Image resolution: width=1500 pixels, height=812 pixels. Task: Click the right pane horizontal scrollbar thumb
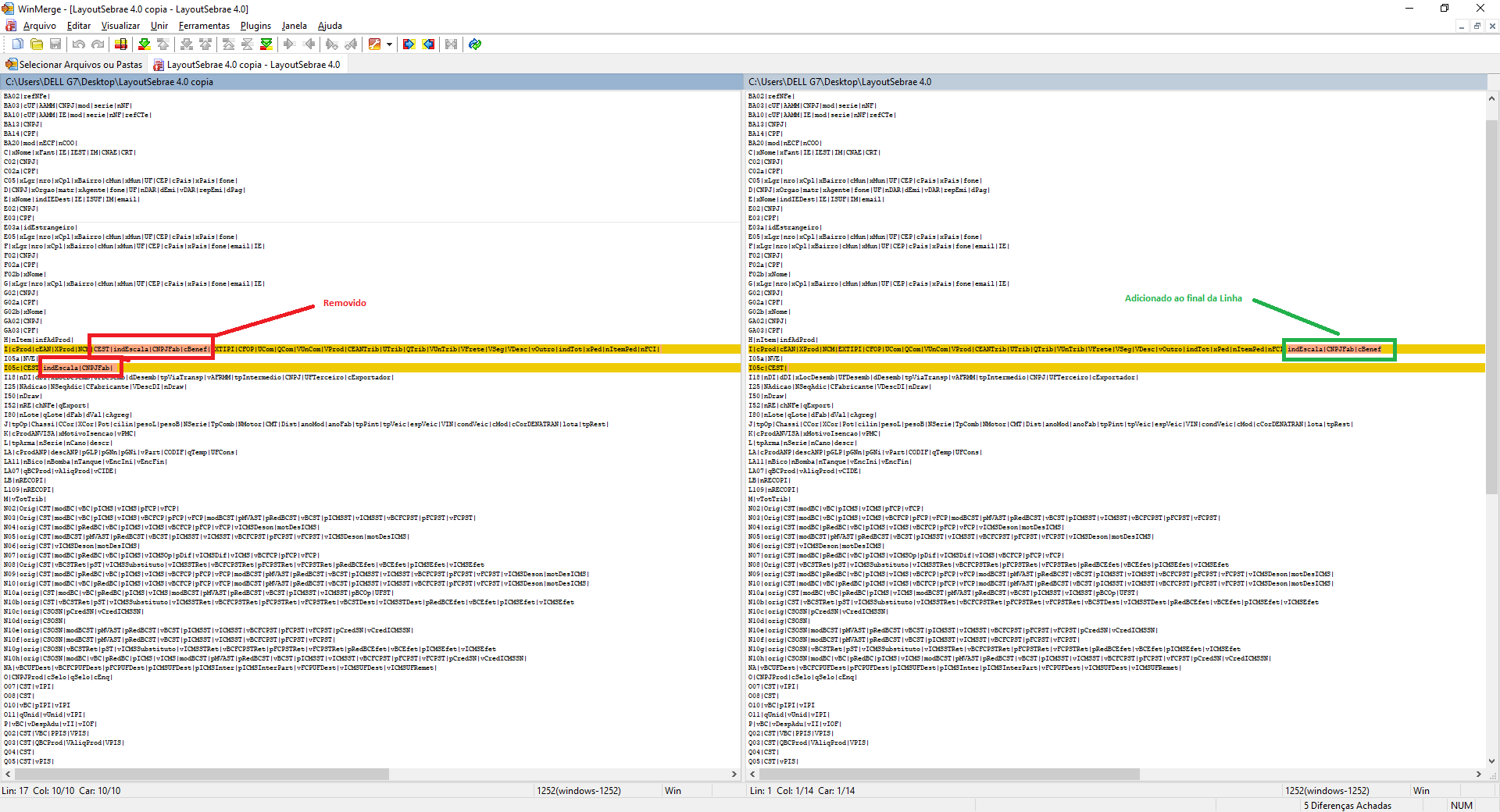(x=948, y=774)
